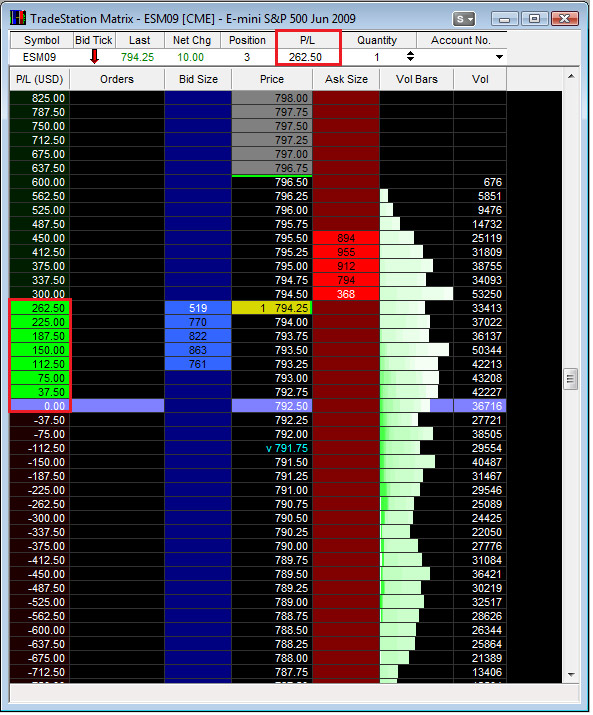Click P/L cell 825.00
This screenshot has height=715, width=593.
pos(40,98)
